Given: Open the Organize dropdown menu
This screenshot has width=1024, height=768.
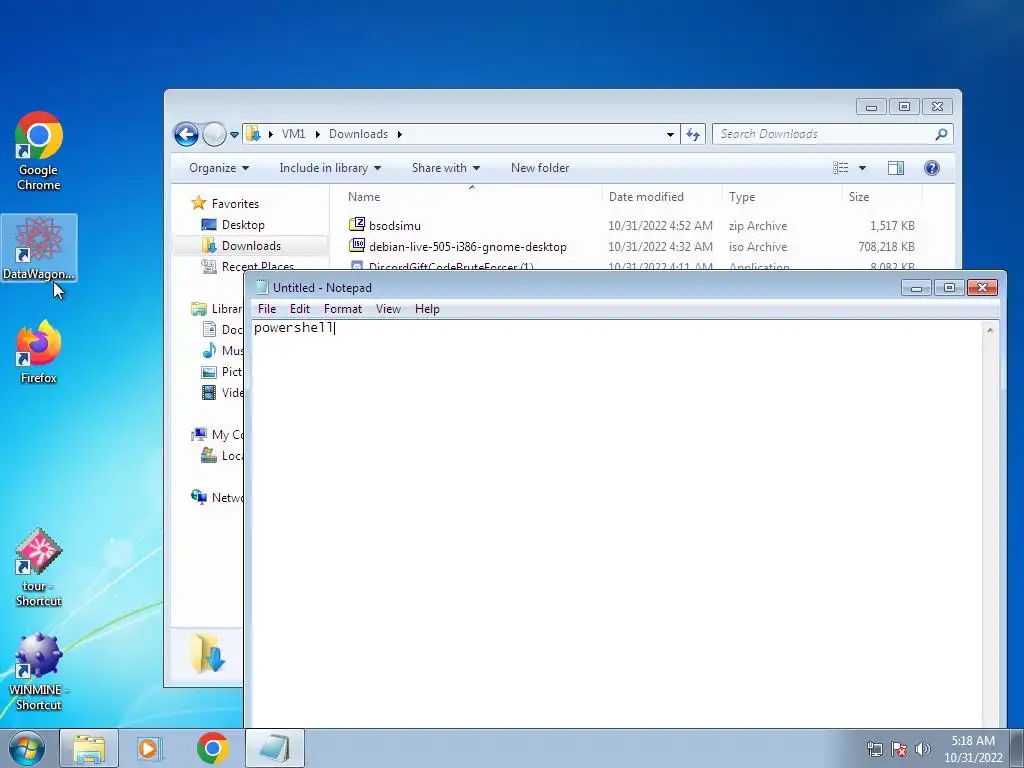Looking at the screenshot, I should click(x=219, y=168).
